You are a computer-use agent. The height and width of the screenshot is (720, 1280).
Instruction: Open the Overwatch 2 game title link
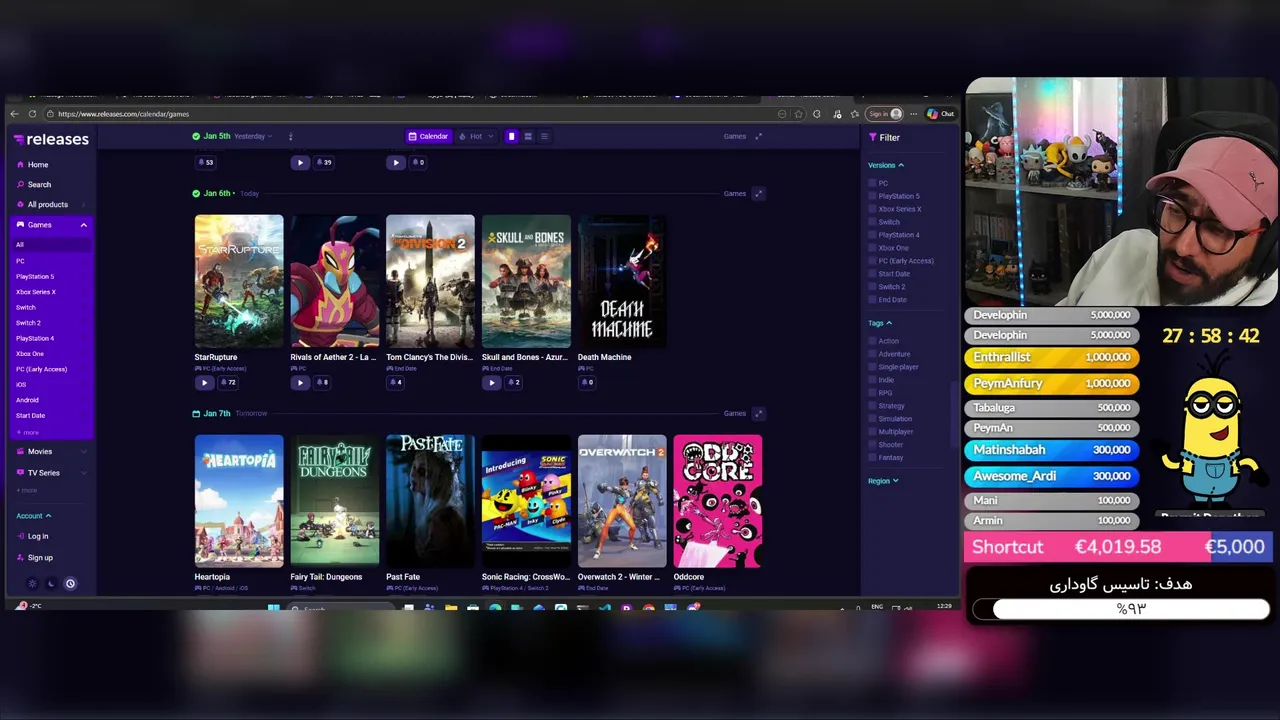click(621, 577)
